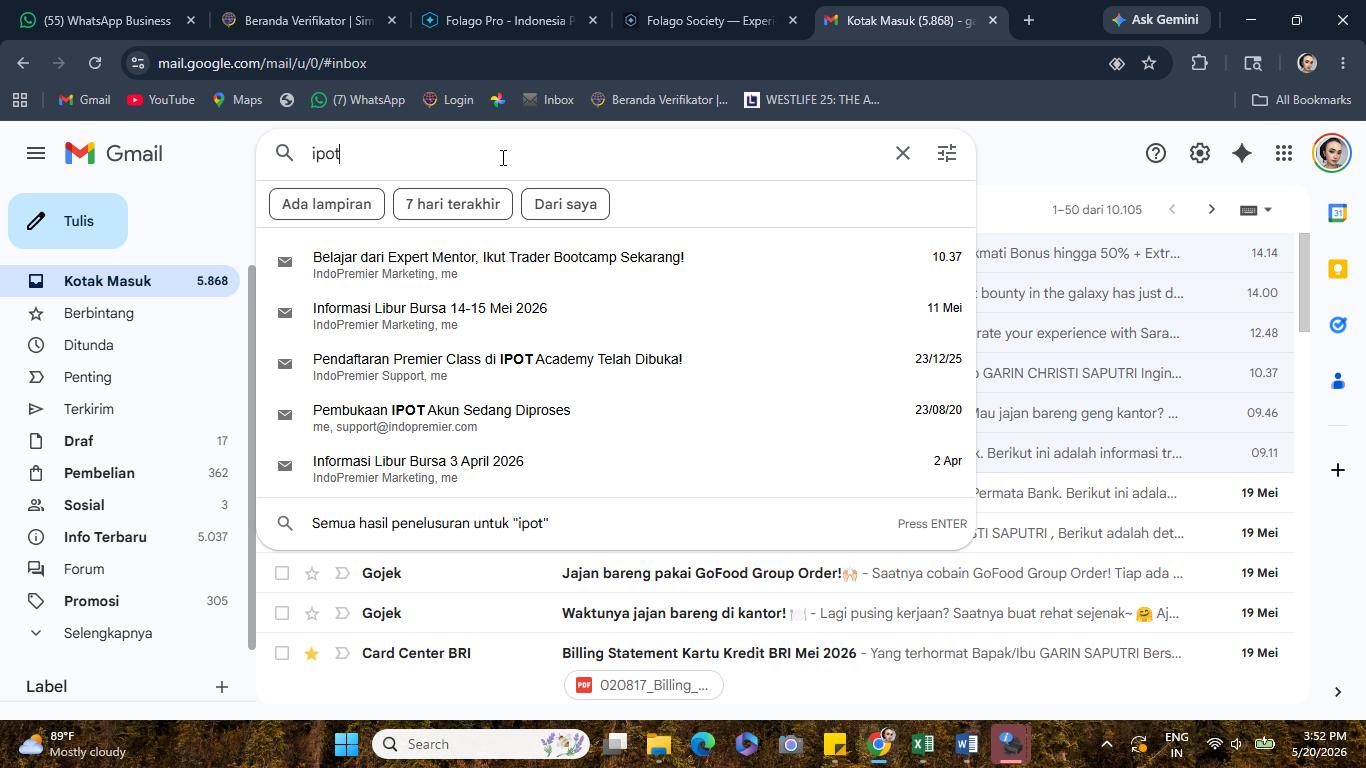The image size is (1366, 768).
Task: Open Ask Gemini button in Chrome
Action: pyautogui.click(x=1158, y=20)
